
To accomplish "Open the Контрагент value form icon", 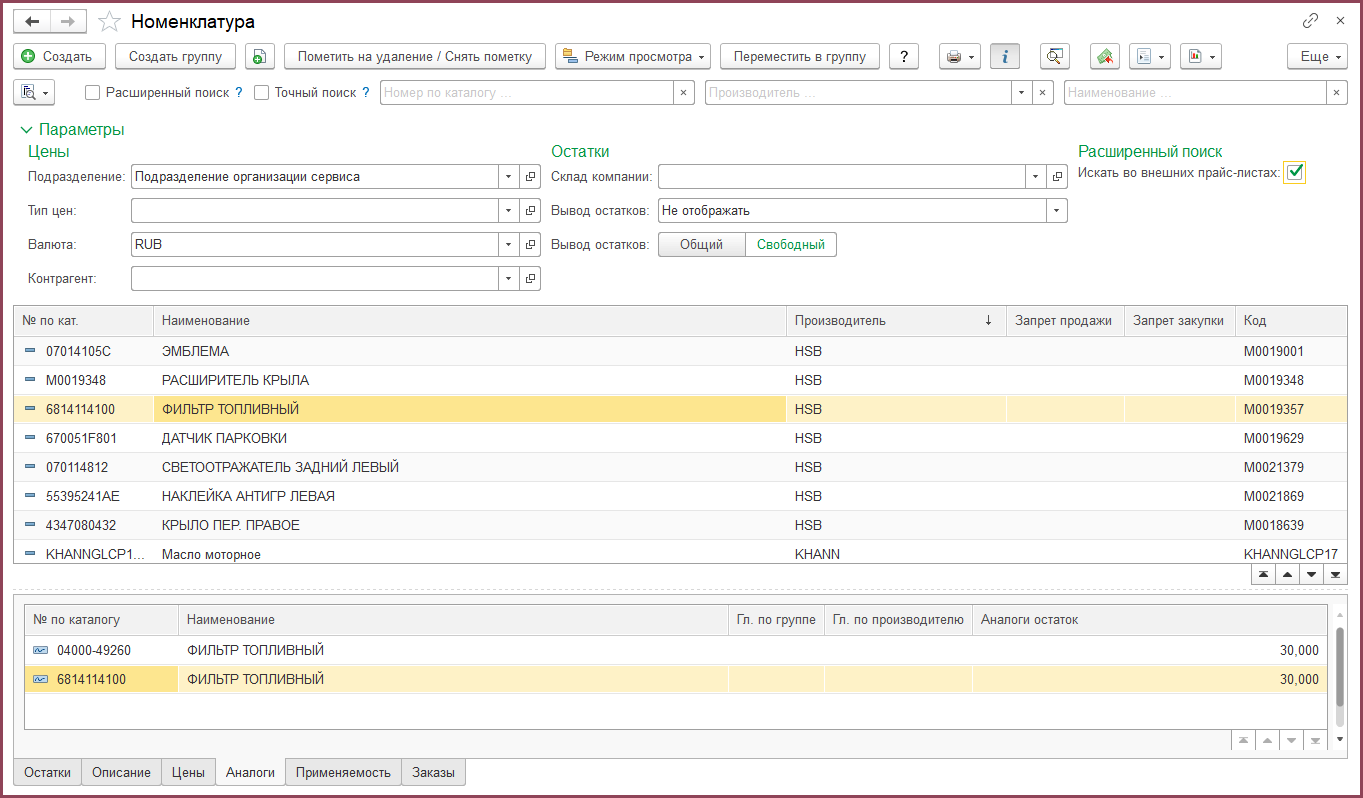I will (531, 279).
